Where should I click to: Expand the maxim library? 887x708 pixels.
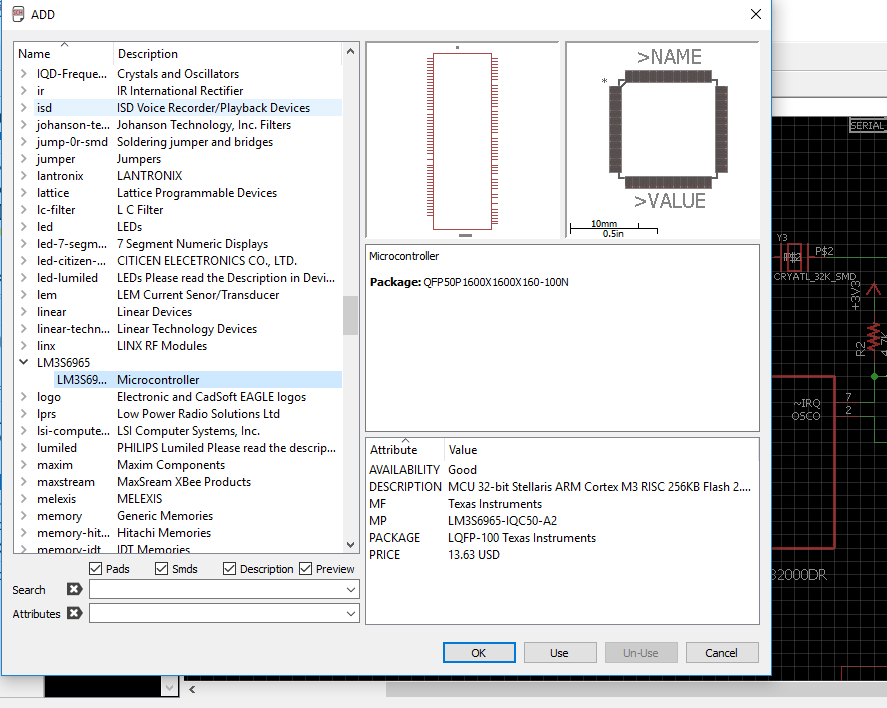(x=23, y=465)
